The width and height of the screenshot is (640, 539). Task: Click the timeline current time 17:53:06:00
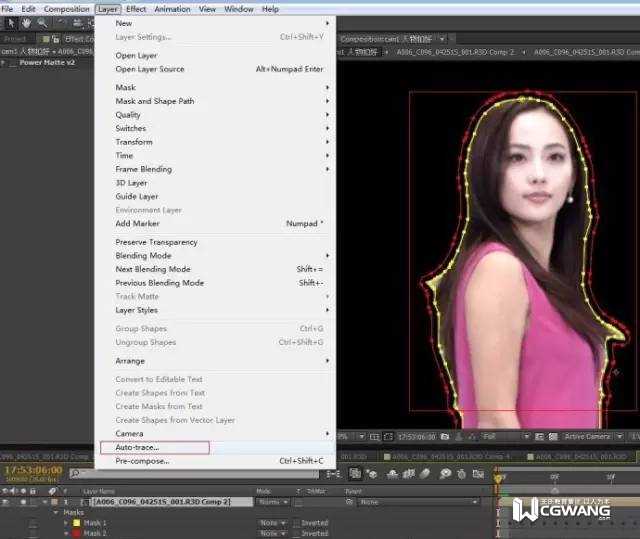[x=33, y=470]
